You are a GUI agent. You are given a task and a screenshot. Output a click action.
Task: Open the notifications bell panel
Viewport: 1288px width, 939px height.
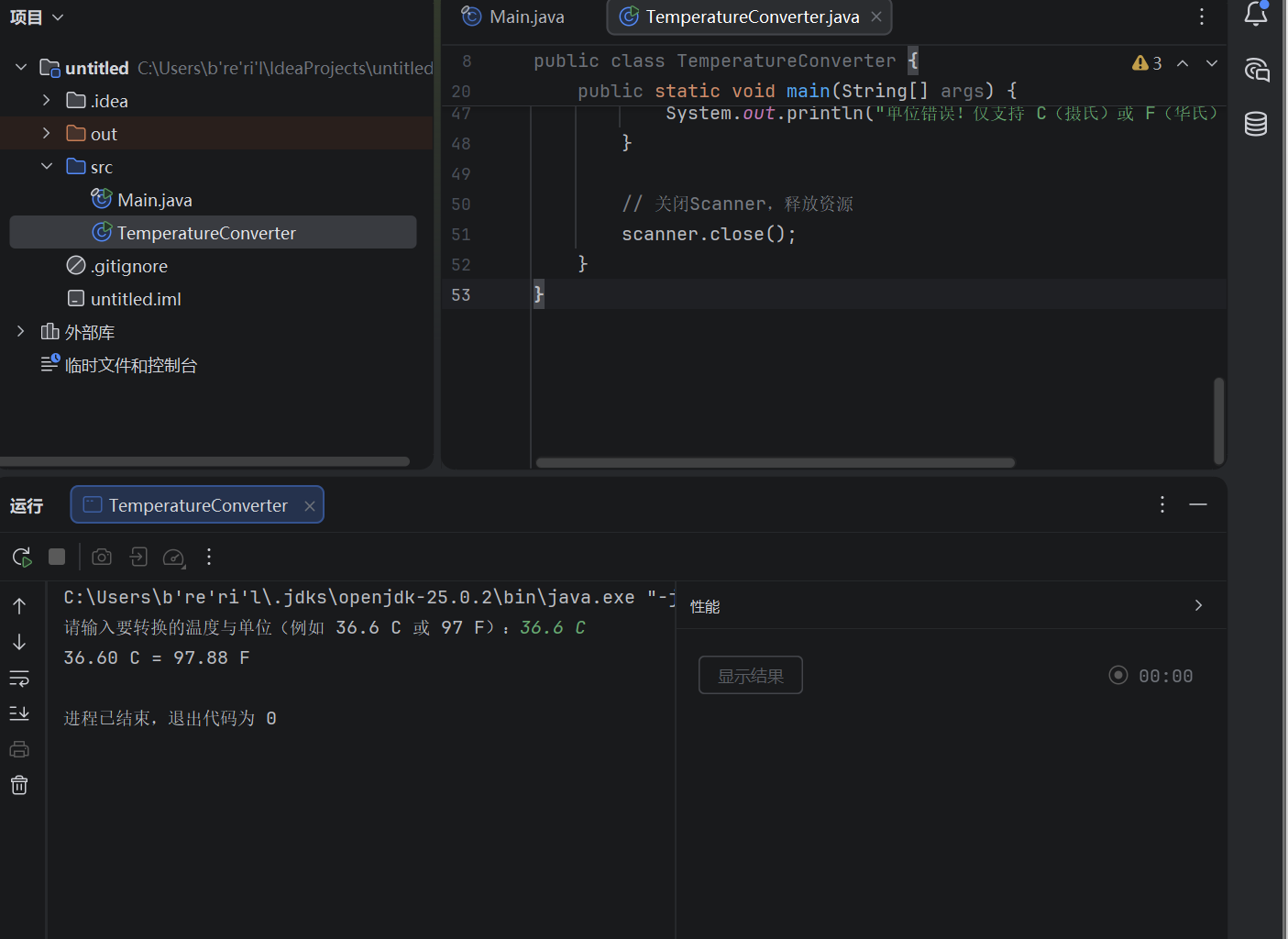pyautogui.click(x=1256, y=15)
